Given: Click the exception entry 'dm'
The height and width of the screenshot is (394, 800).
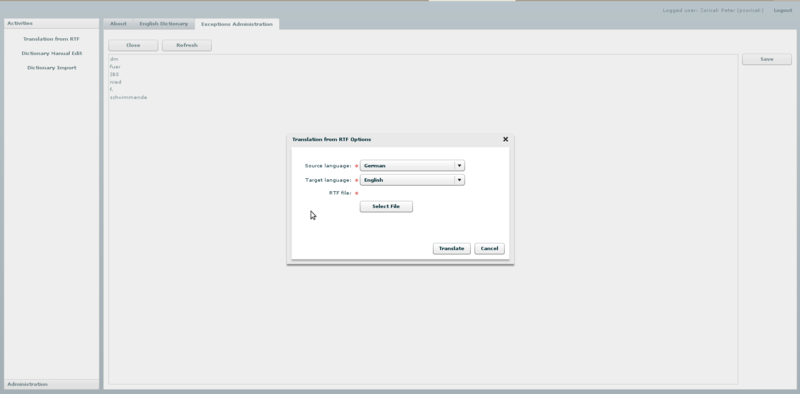Looking at the screenshot, I should [114, 59].
